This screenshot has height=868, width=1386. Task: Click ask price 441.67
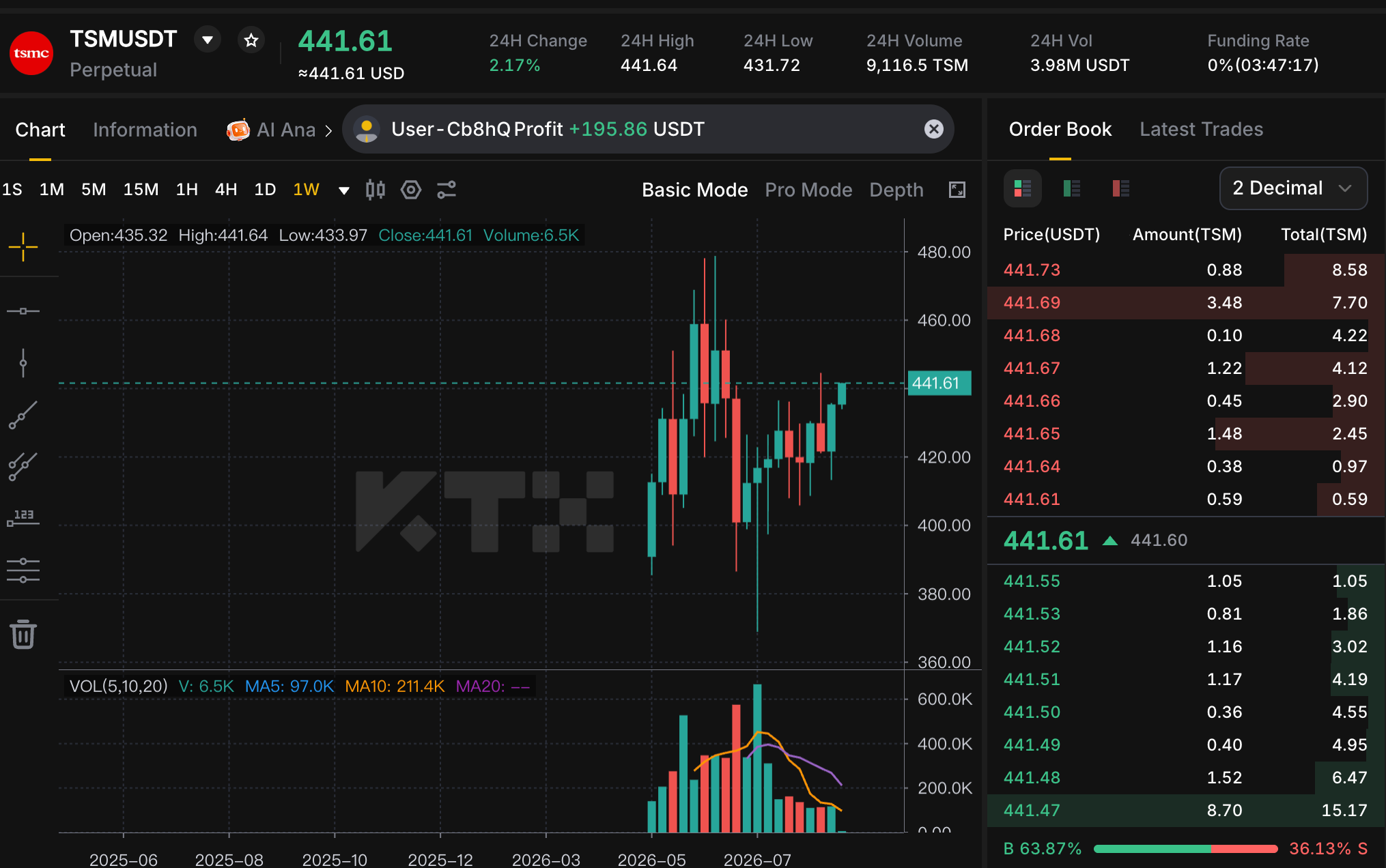point(1032,368)
